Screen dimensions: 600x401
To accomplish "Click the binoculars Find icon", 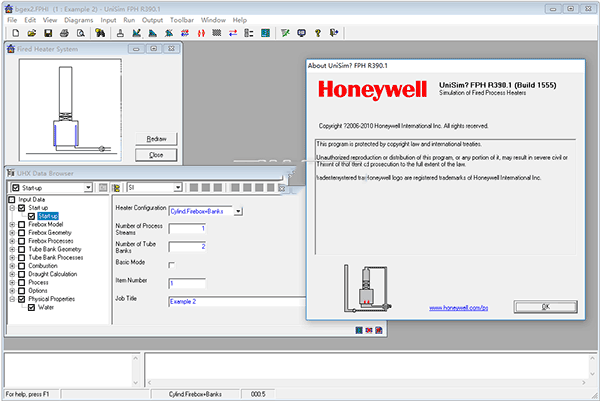I will (100, 33).
